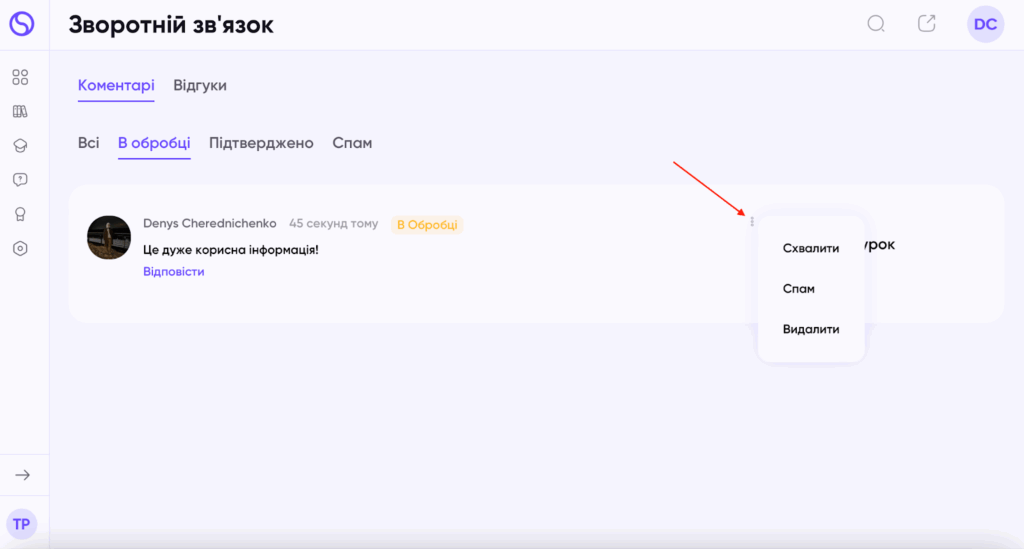Screen dimensions: 1024x549
Task: Select Видалити from the context menu
Action: click(x=811, y=329)
